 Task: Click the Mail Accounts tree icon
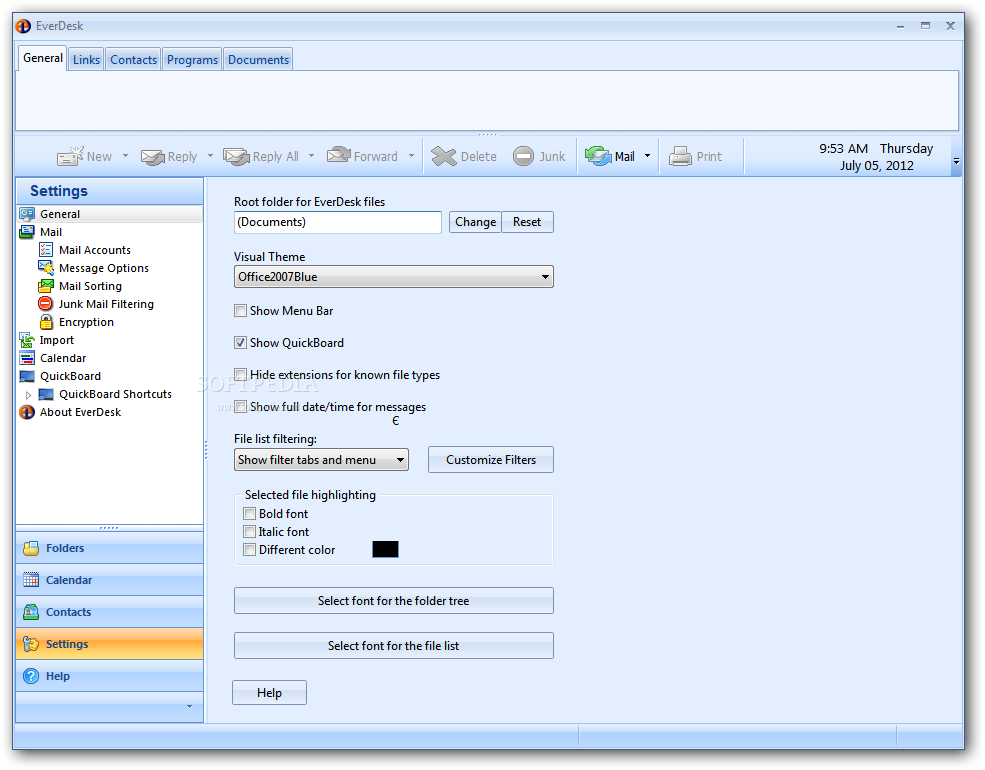pyautogui.click(x=46, y=249)
